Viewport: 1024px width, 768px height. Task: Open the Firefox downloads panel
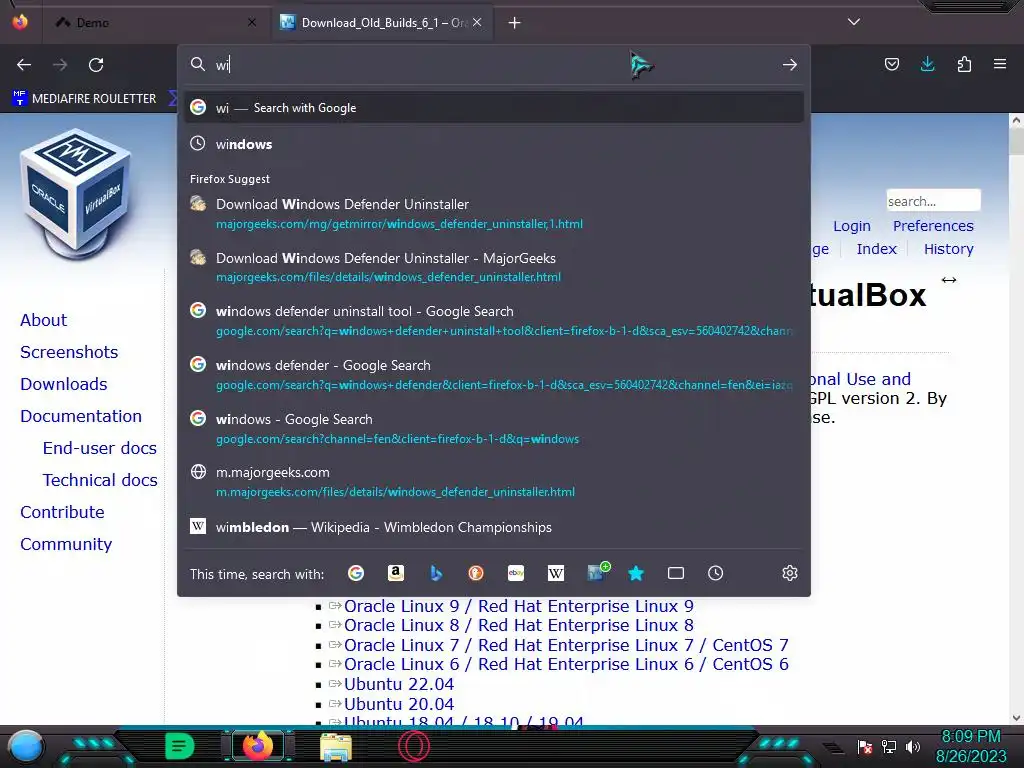click(927, 64)
